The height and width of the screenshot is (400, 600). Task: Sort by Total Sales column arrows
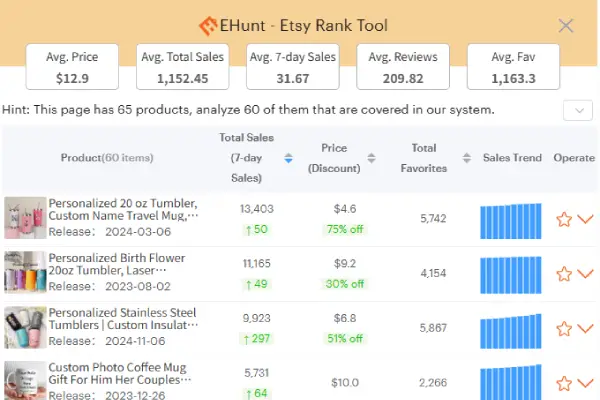click(x=289, y=158)
